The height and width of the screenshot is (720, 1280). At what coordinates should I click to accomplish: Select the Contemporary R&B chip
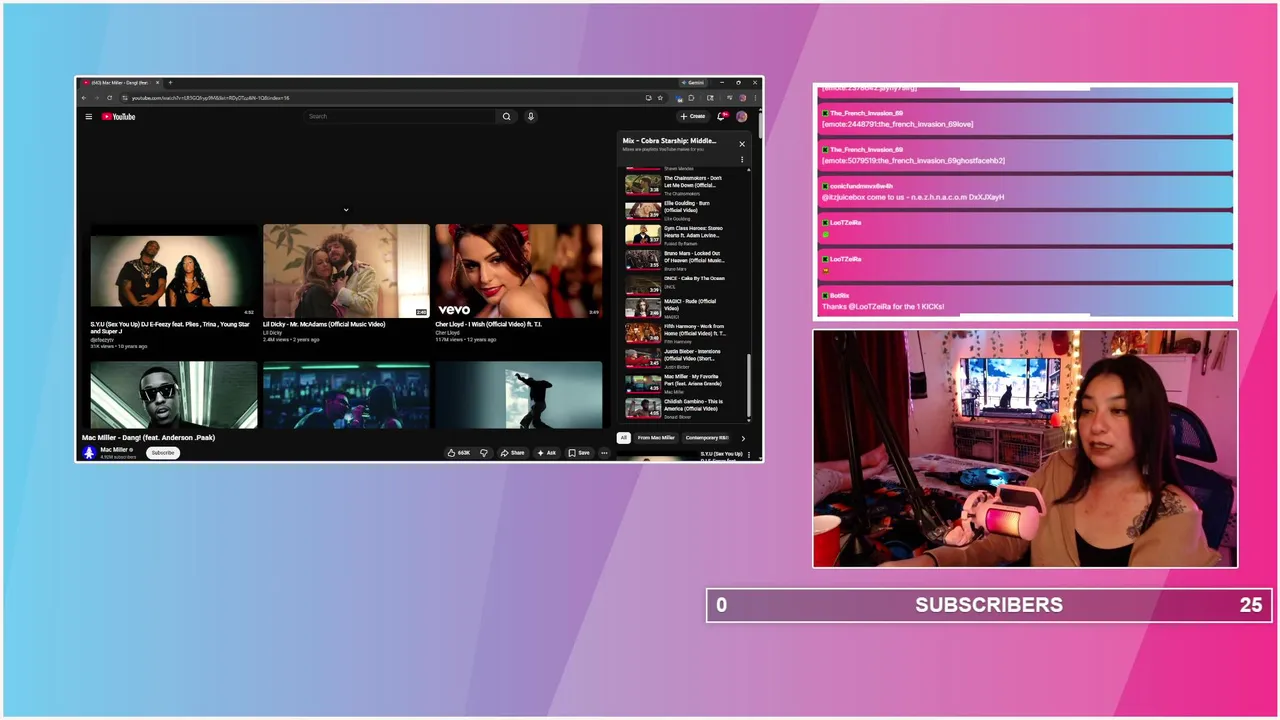tap(706, 438)
